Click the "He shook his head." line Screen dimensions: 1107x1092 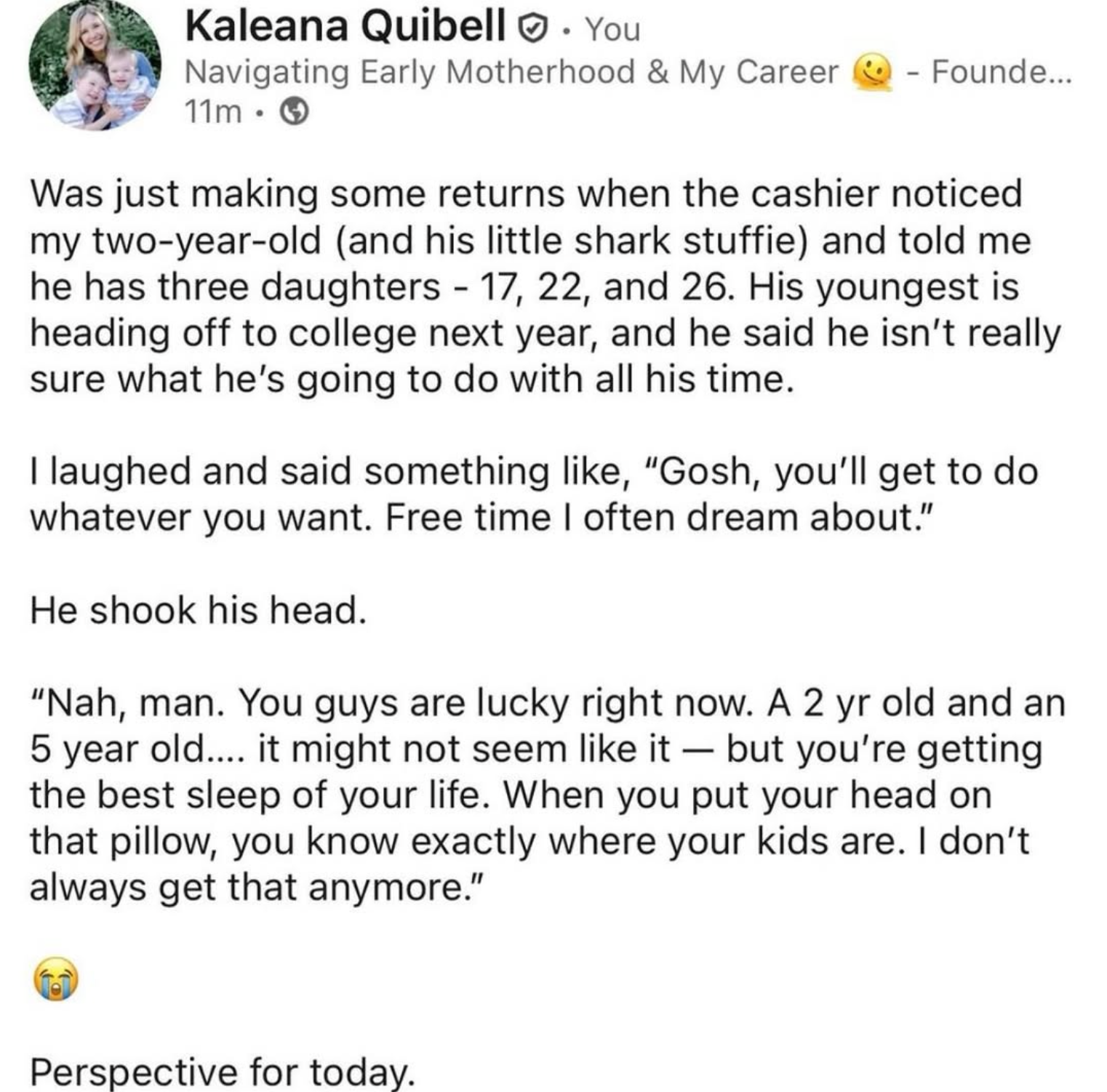pyautogui.click(x=197, y=609)
